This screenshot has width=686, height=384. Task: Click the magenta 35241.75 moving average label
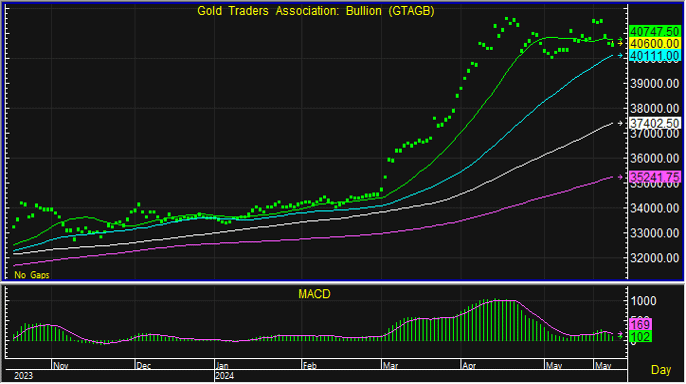coord(654,177)
